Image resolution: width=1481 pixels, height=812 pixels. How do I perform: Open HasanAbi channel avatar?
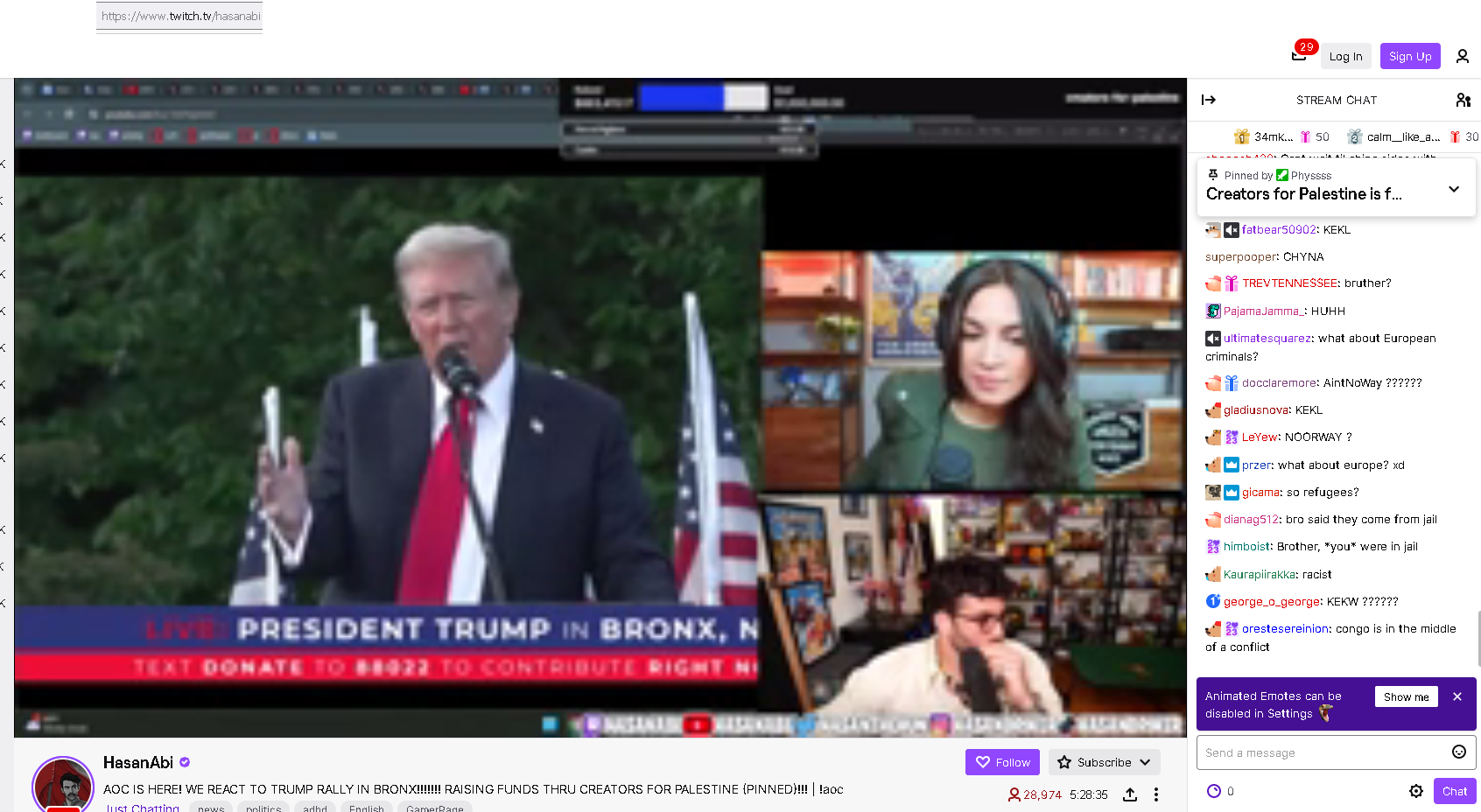click(63, 785)
